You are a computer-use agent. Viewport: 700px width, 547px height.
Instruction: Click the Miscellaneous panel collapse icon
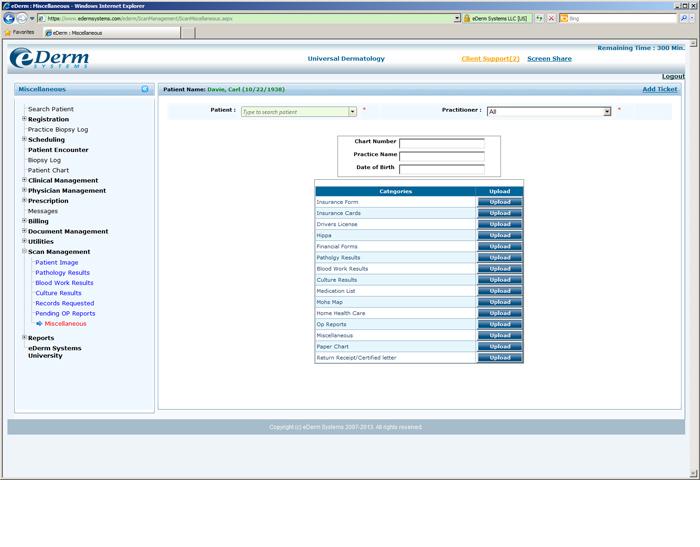[145, 89]
